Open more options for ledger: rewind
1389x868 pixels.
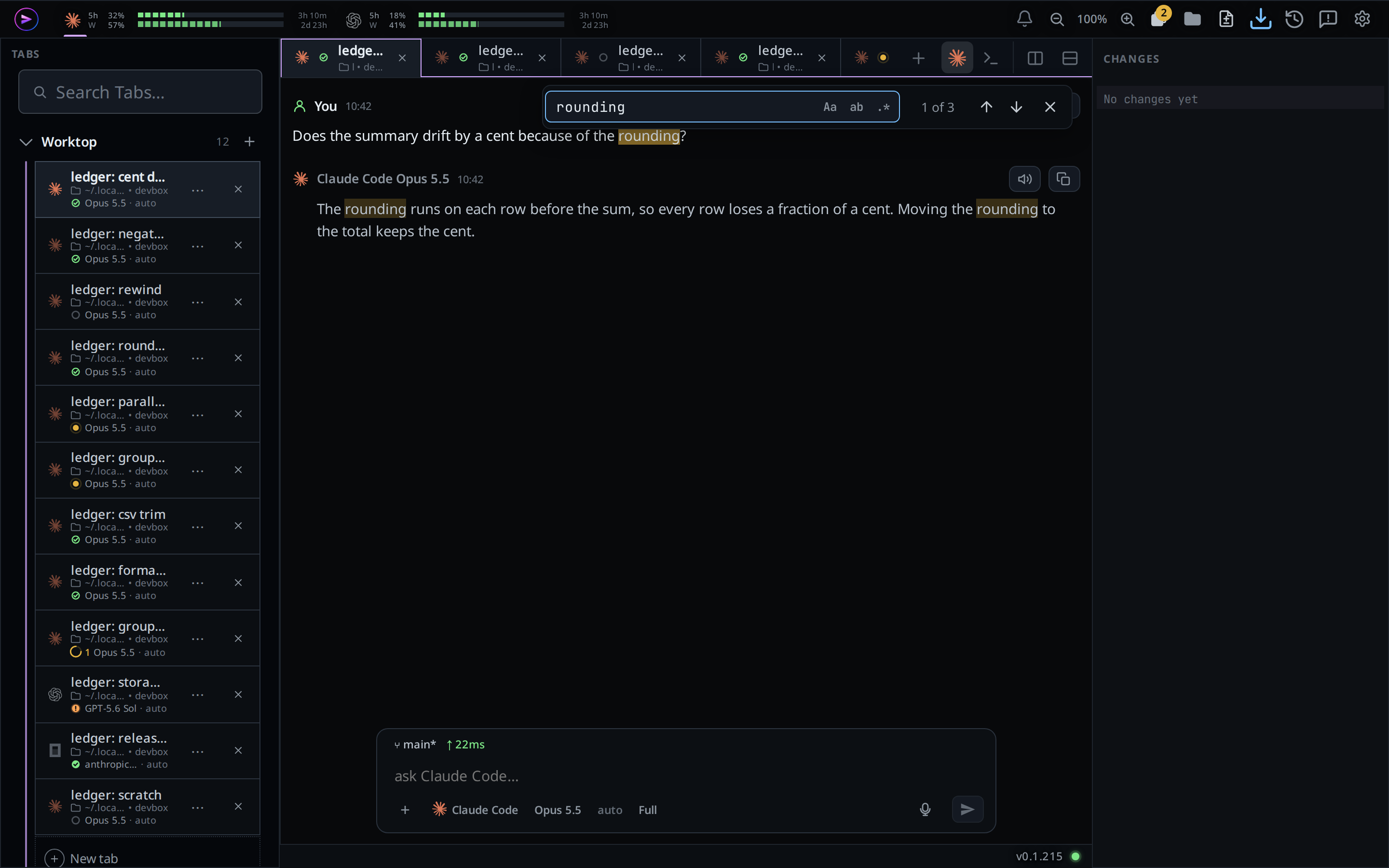197,302
